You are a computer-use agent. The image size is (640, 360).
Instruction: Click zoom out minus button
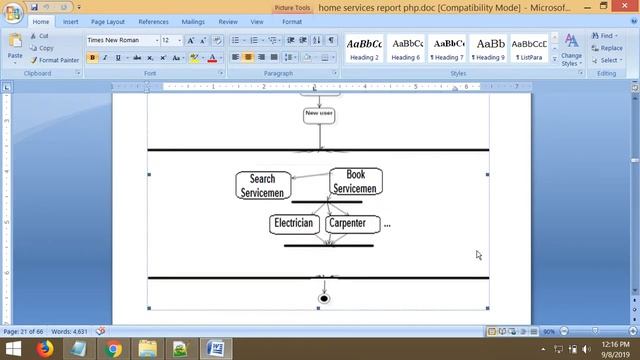(x=564, y=331)
